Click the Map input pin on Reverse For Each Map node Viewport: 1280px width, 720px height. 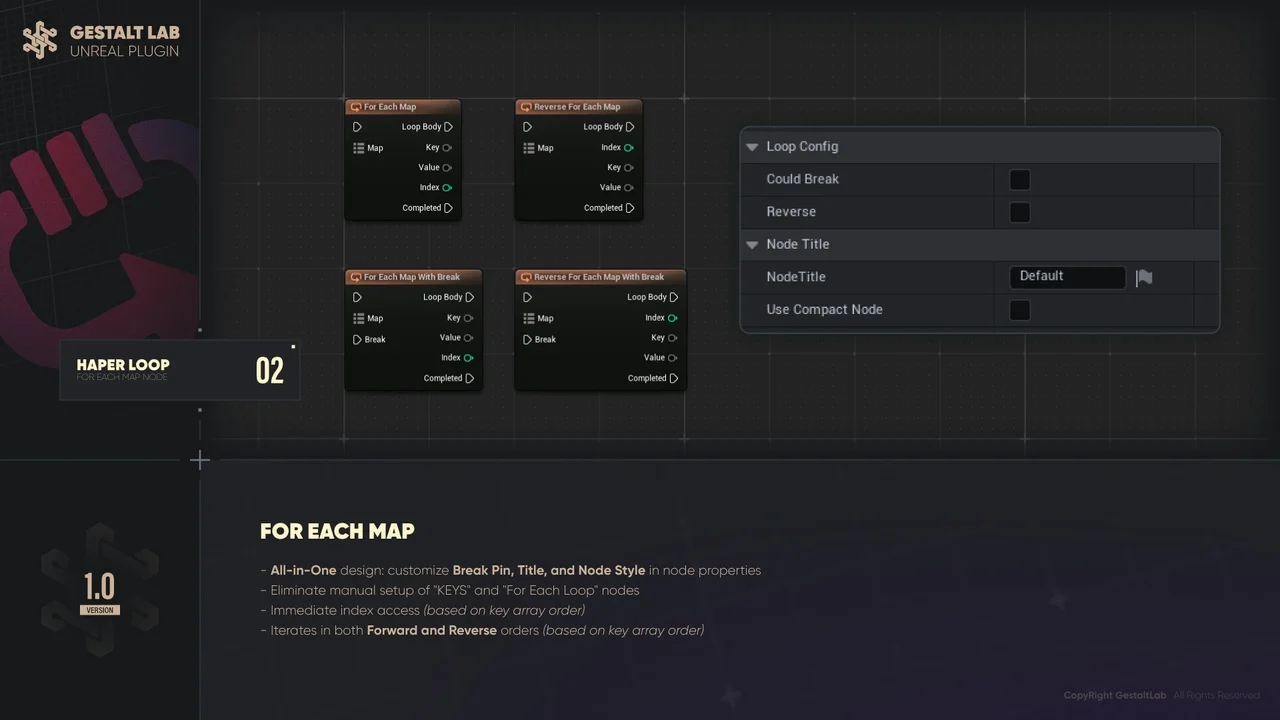528,148
